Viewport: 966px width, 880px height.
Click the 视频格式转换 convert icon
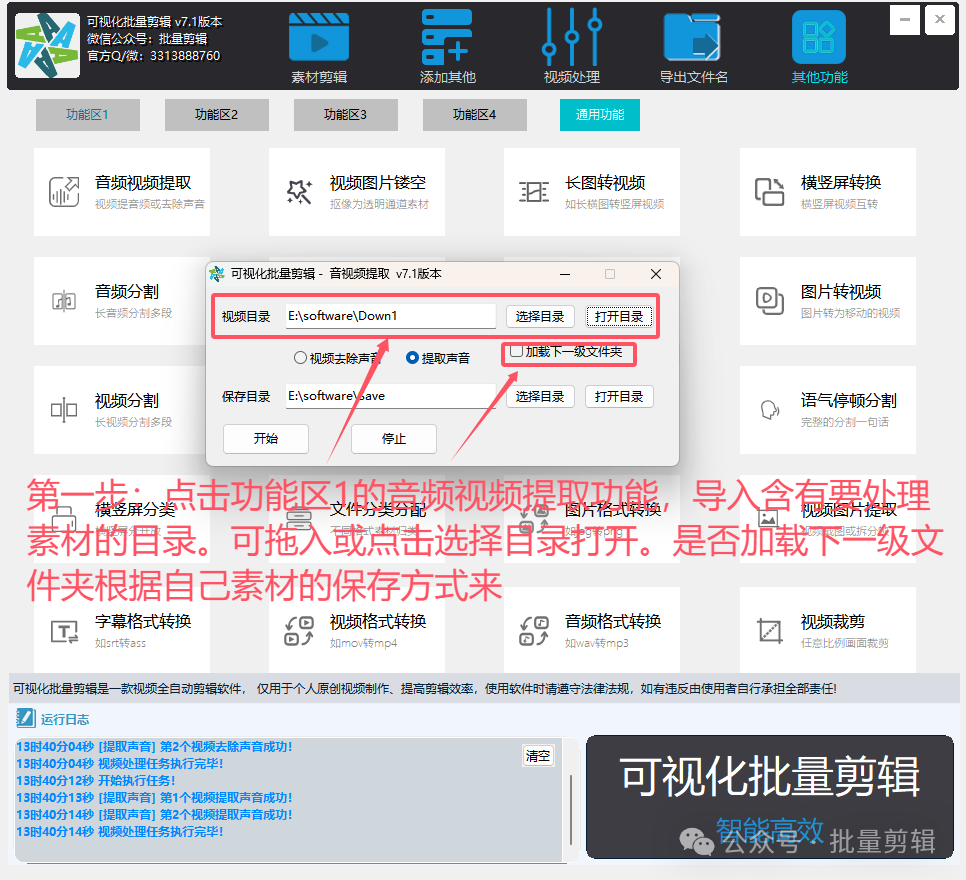pyautogui.click(x=299, y=631)
